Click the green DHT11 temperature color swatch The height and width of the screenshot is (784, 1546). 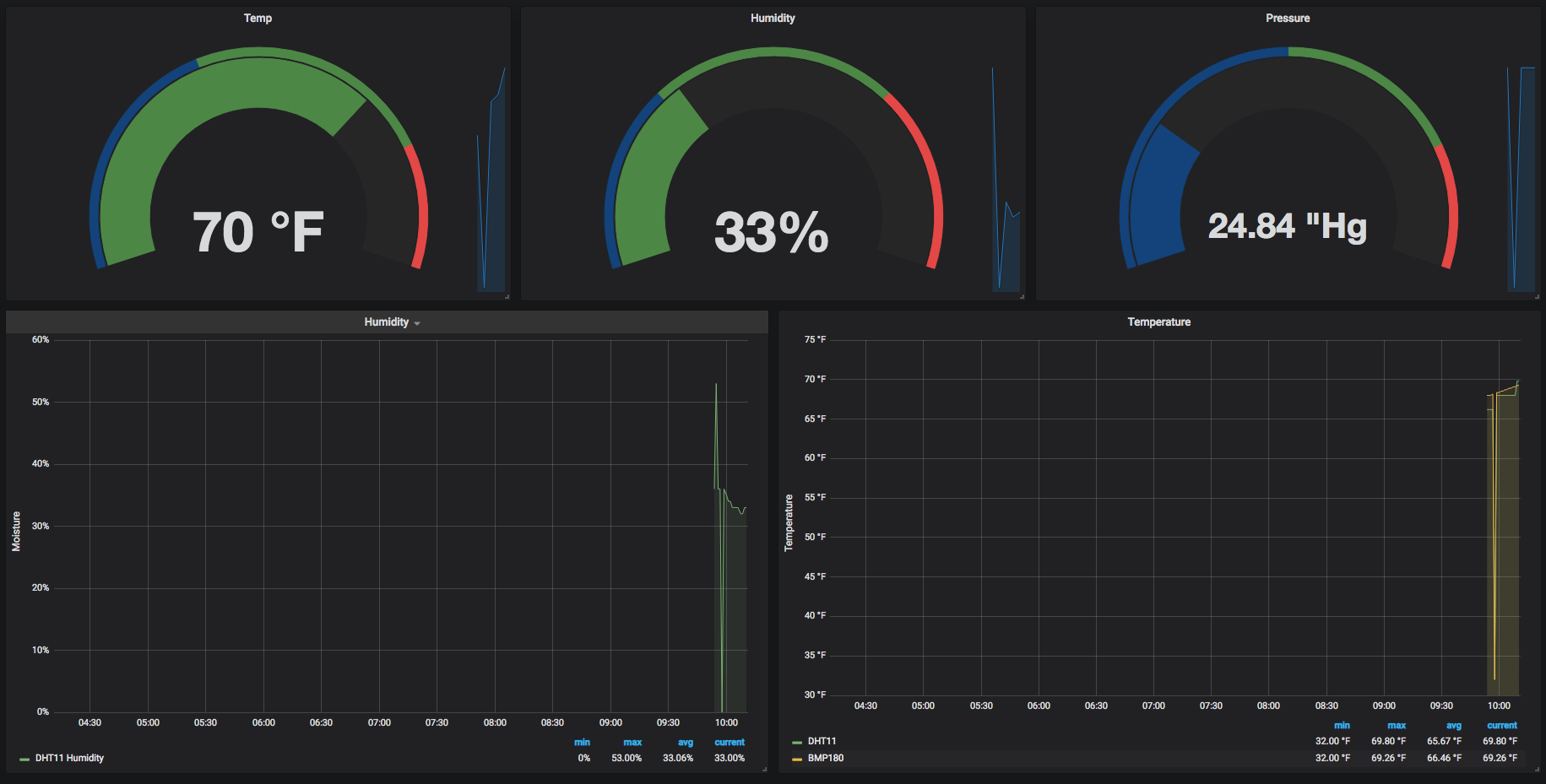tap(797, 742)
